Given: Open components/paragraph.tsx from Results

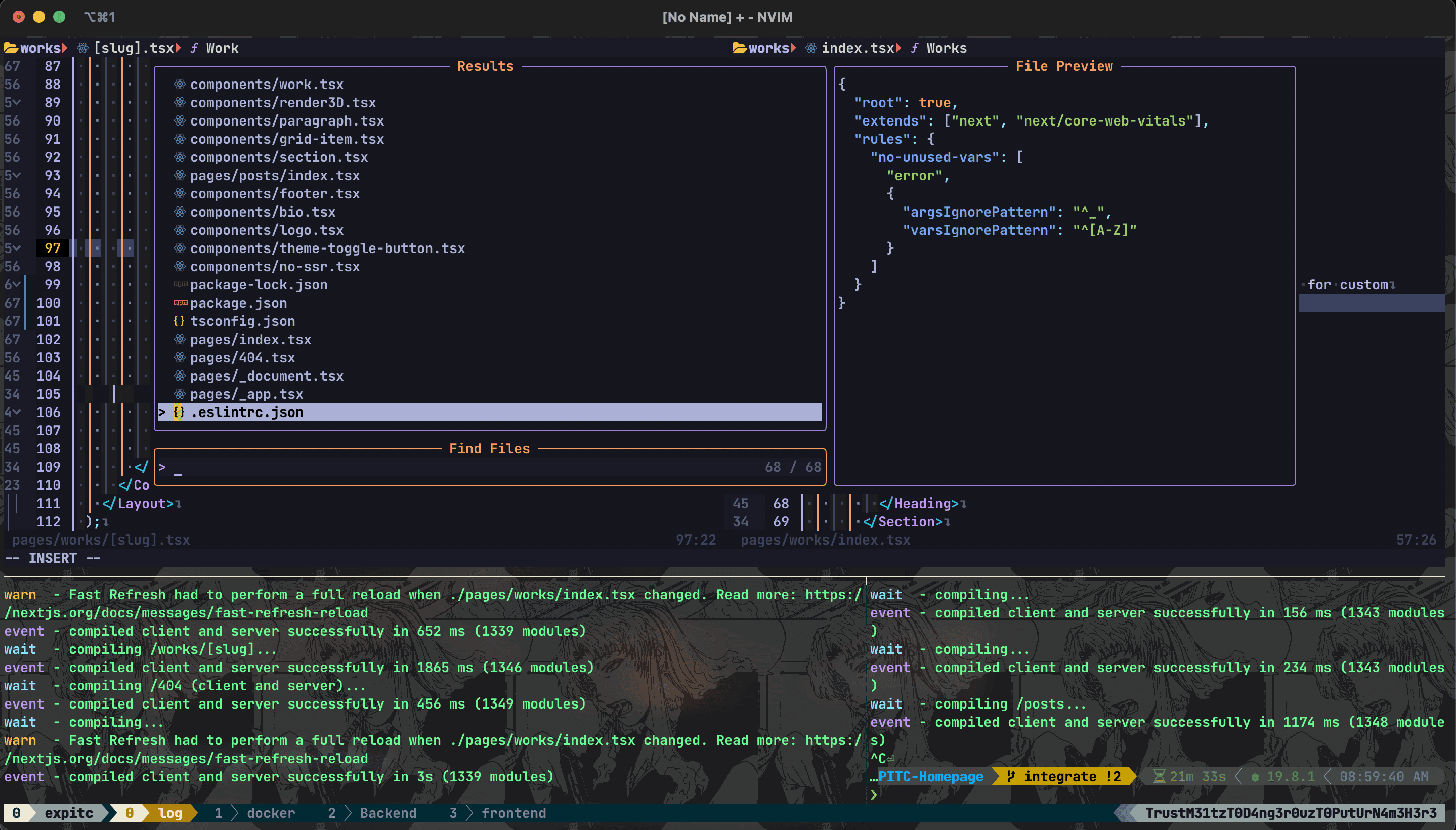Looking at the screenshot, I should 287,121.
